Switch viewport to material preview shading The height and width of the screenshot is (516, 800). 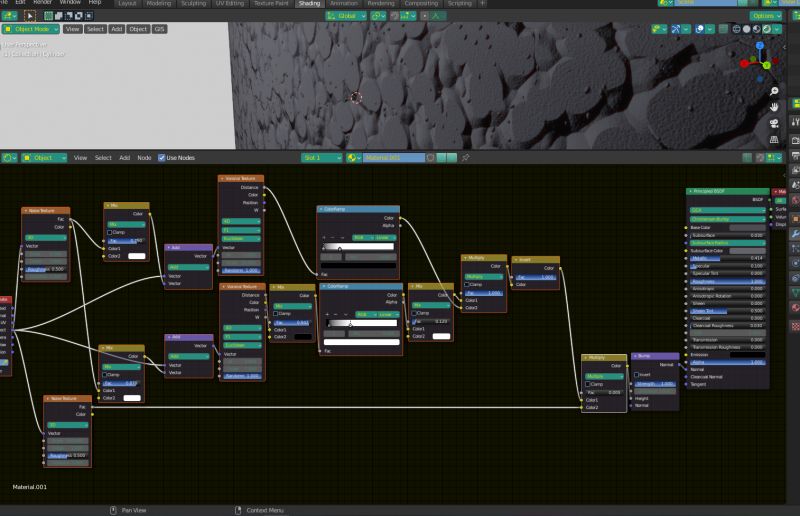tap(757, 29)
